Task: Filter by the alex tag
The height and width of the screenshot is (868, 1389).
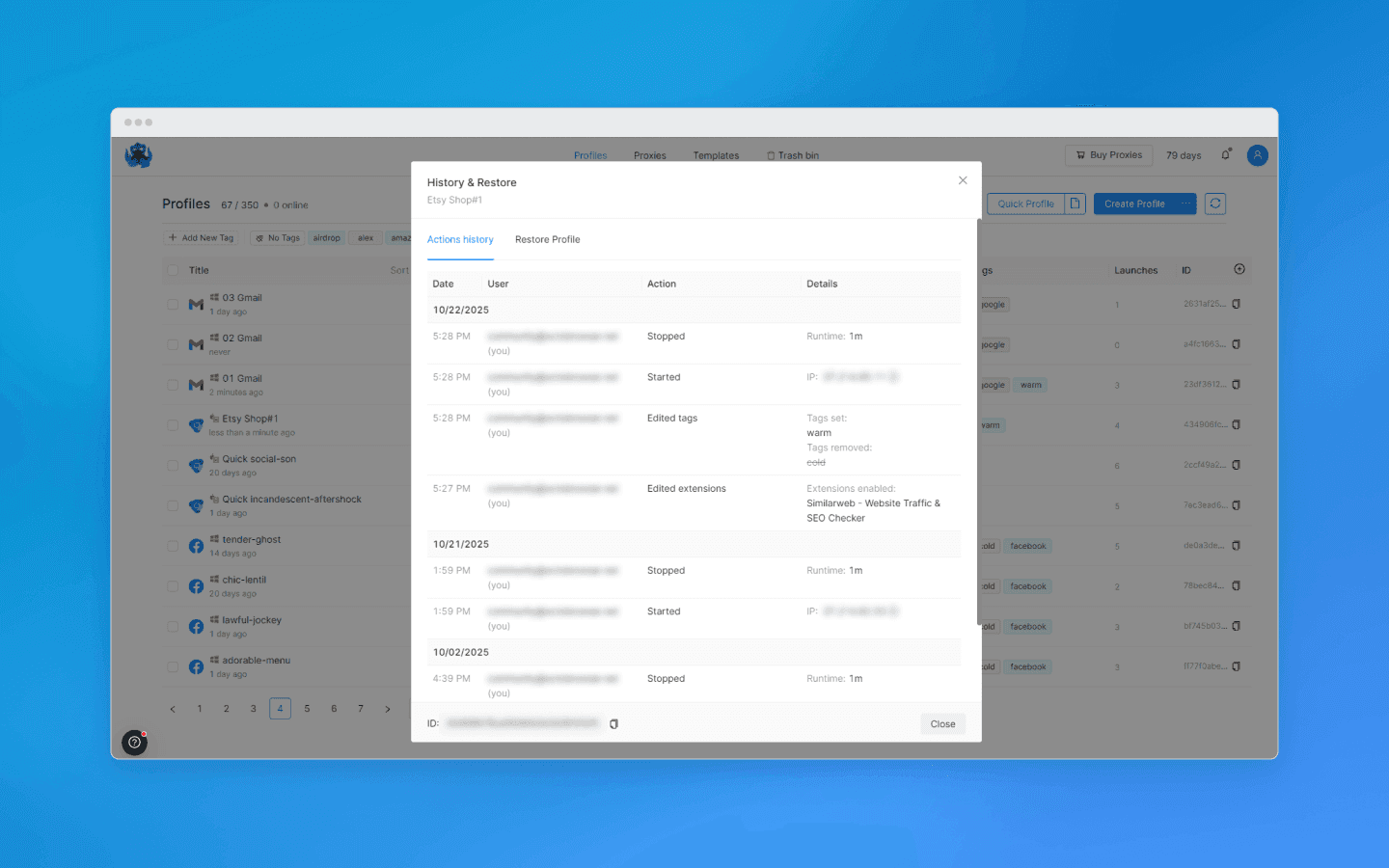Action: tap(366, 238)
